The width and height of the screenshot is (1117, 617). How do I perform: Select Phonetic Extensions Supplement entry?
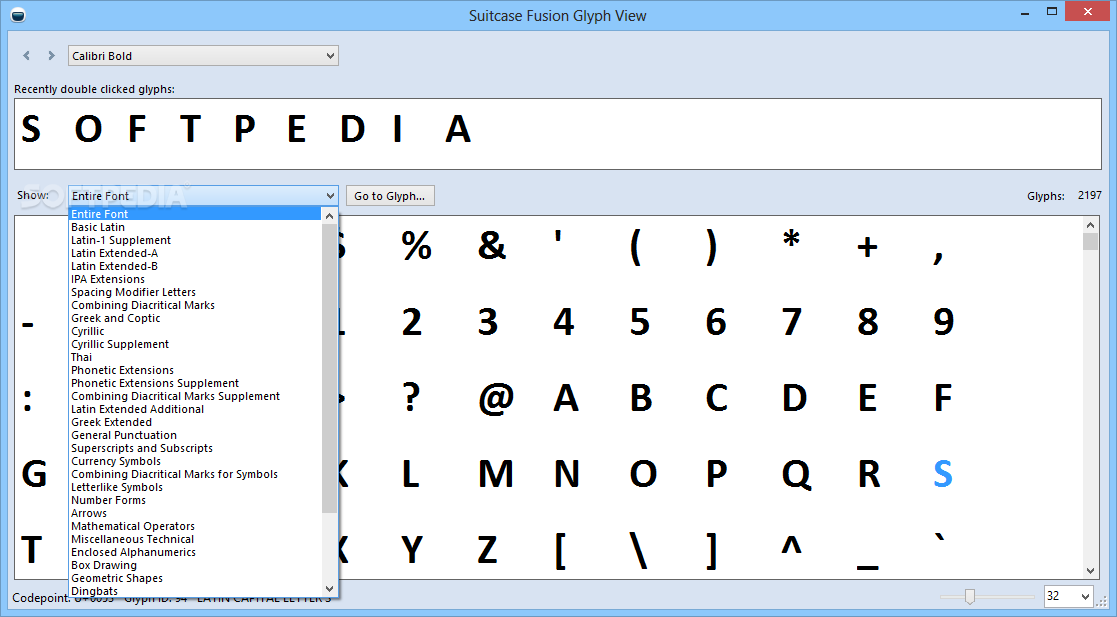tap(195, 383)
